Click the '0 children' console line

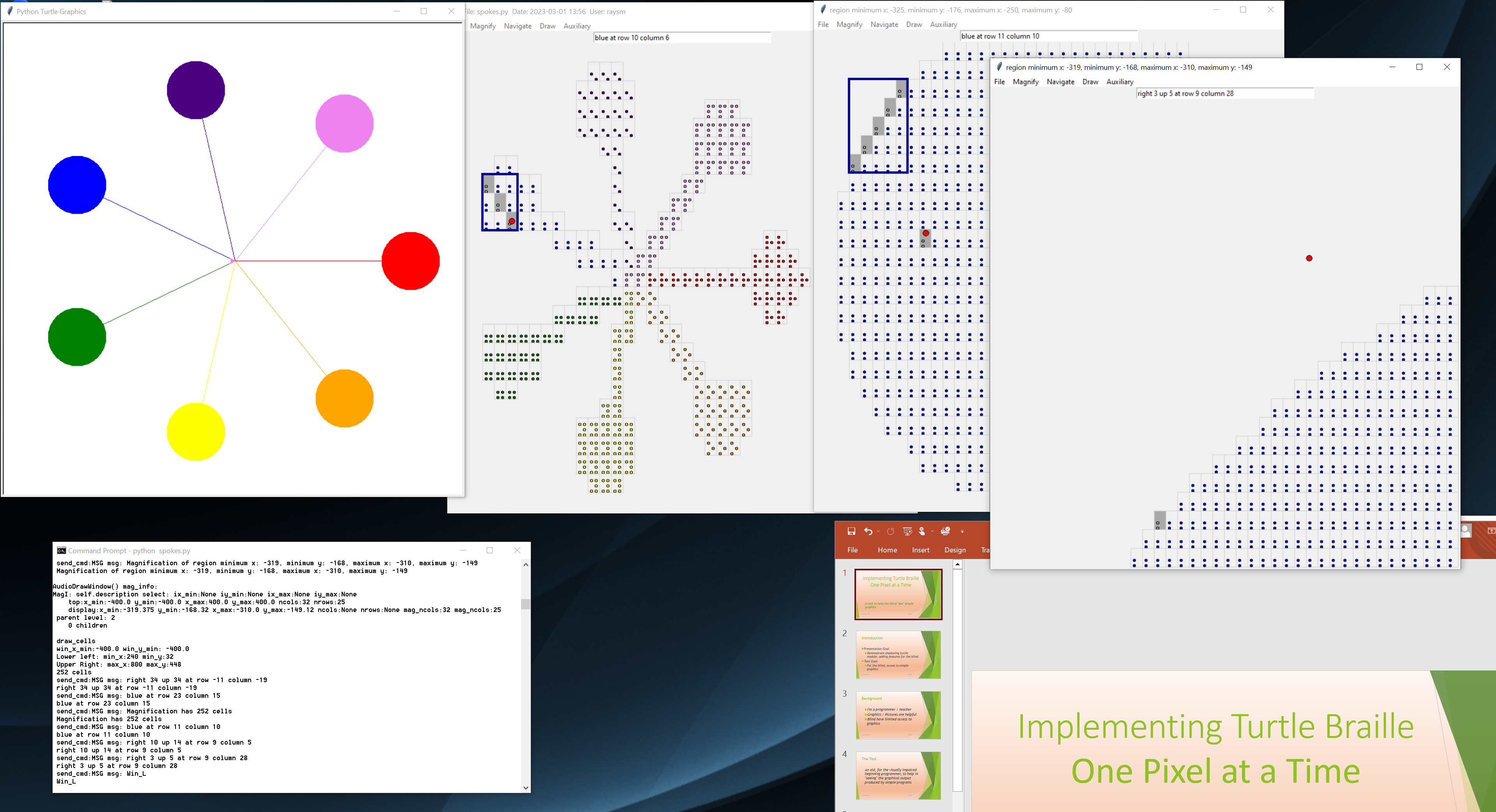coord(88,626)
